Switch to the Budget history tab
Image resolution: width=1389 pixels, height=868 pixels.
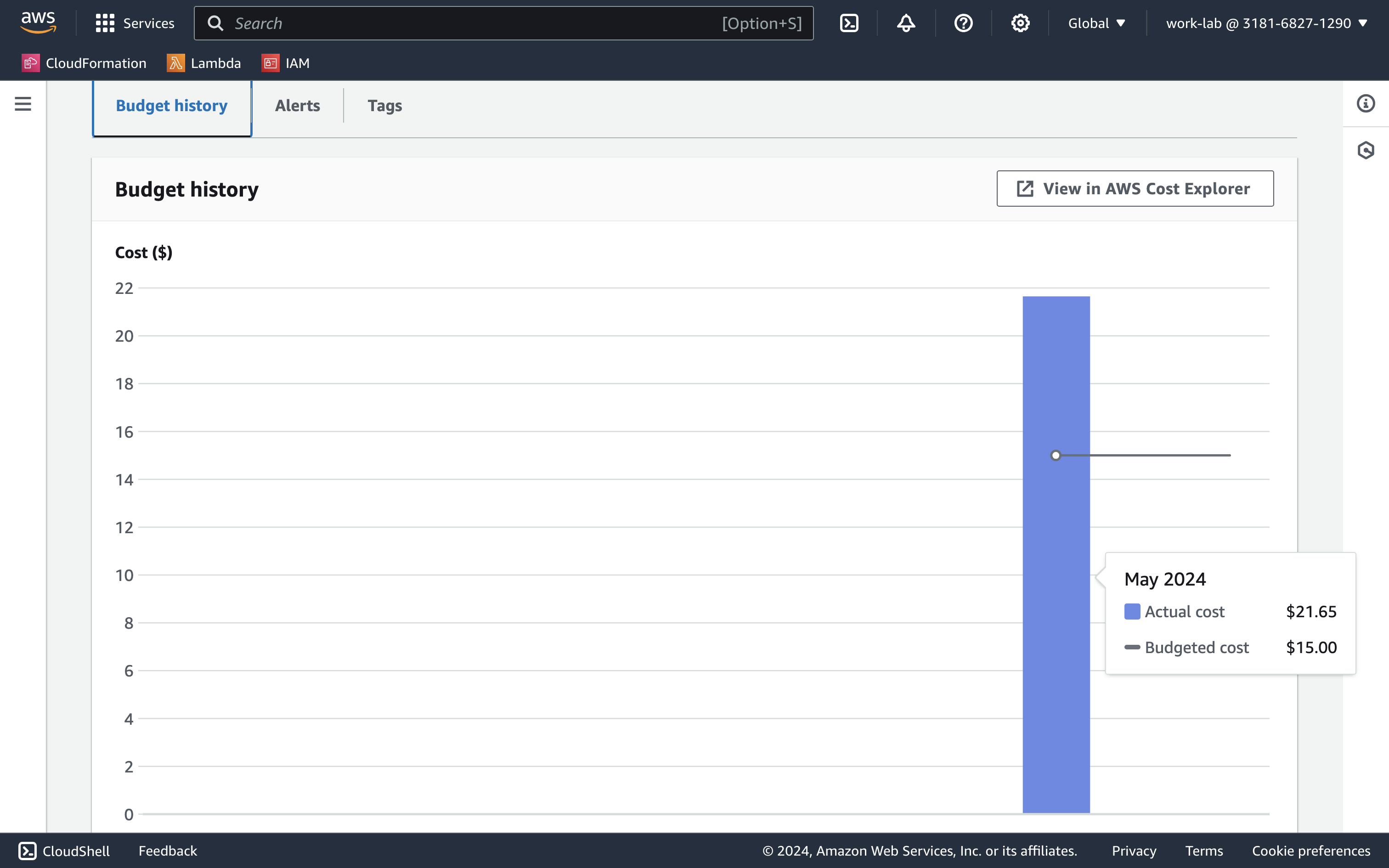click(x=172, y=106)
